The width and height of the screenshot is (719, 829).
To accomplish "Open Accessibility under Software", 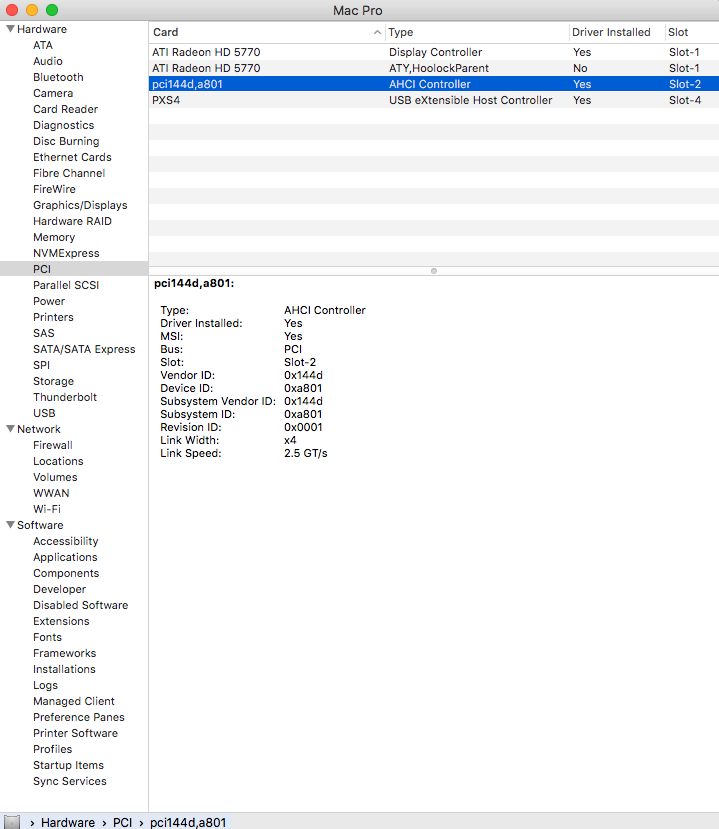I will pyautogui.click(x=66, y=541).
